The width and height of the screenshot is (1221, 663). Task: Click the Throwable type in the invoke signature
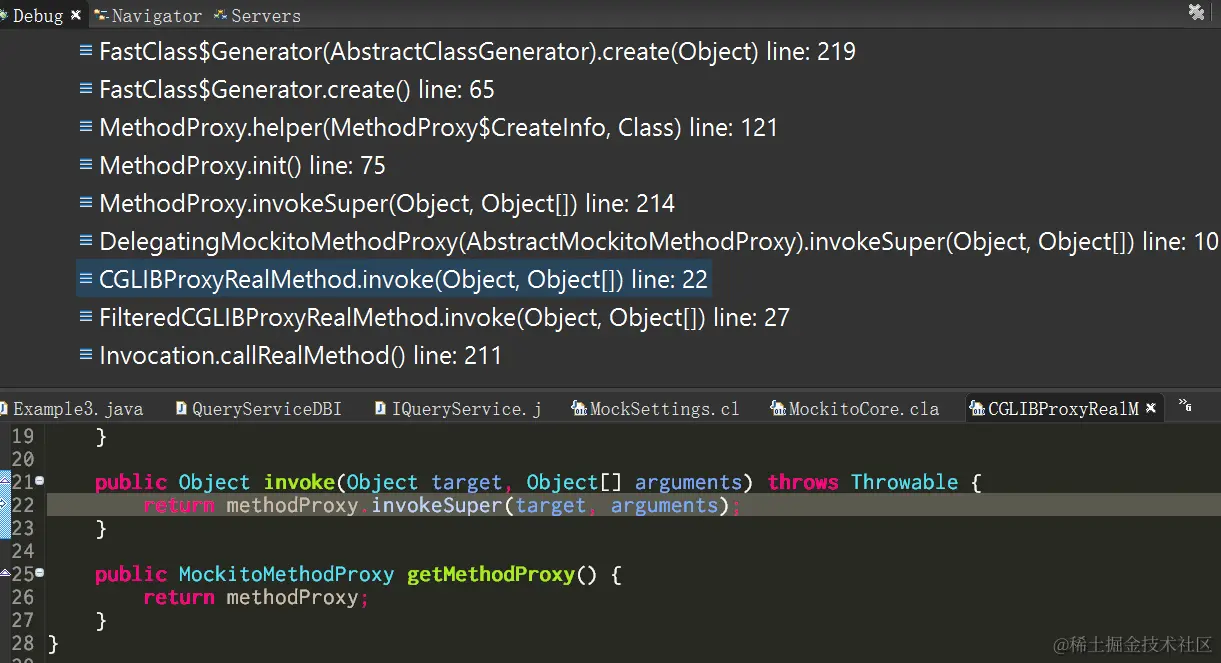(904, 482)
